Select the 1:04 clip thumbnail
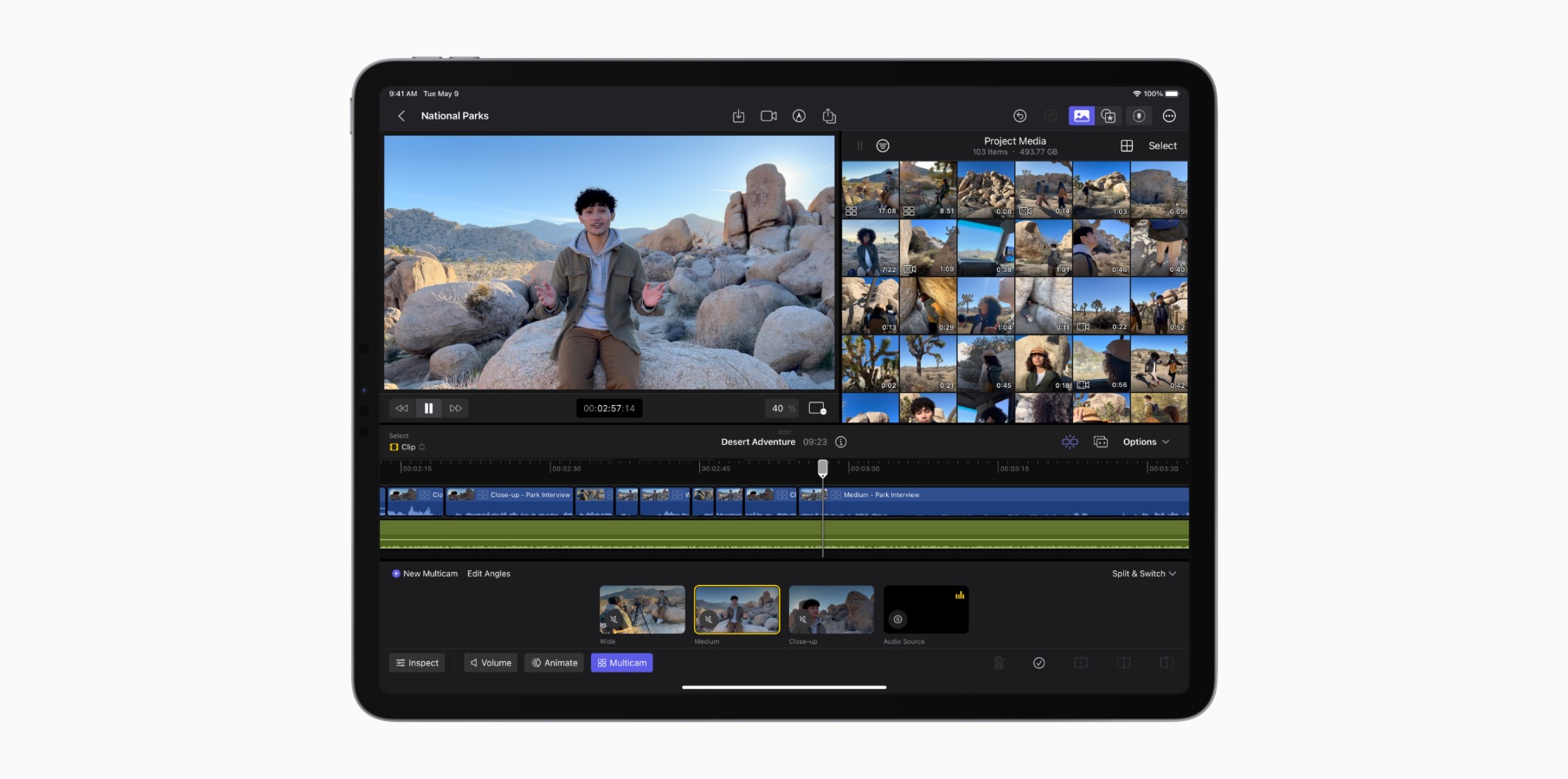 tap(986, 306)
